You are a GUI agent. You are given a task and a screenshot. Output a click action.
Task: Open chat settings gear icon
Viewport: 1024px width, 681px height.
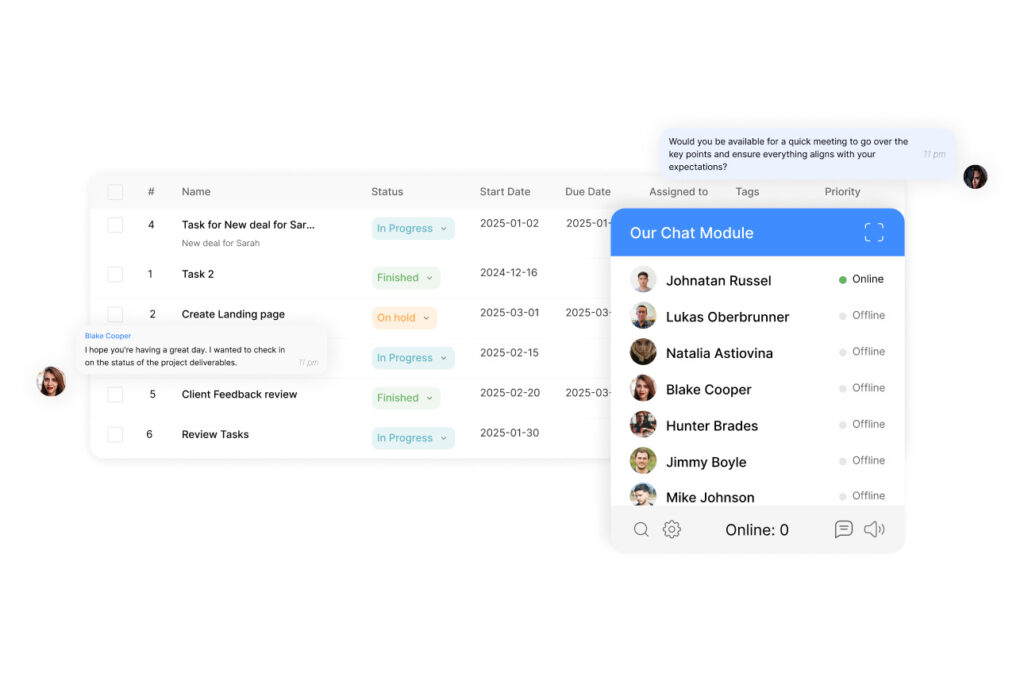[x=672, y=530]
